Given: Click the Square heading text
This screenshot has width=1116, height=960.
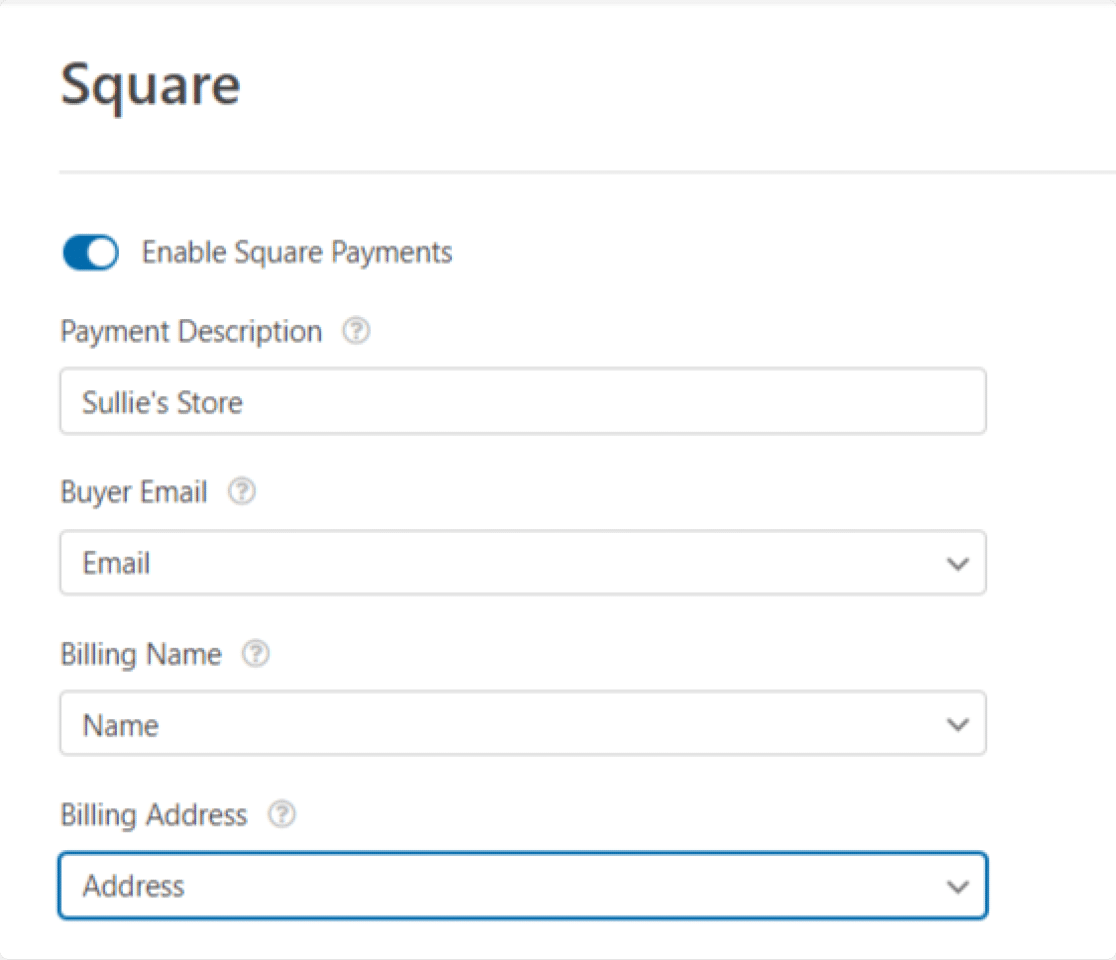Looking at the screenshot, I should pos(151,86).
